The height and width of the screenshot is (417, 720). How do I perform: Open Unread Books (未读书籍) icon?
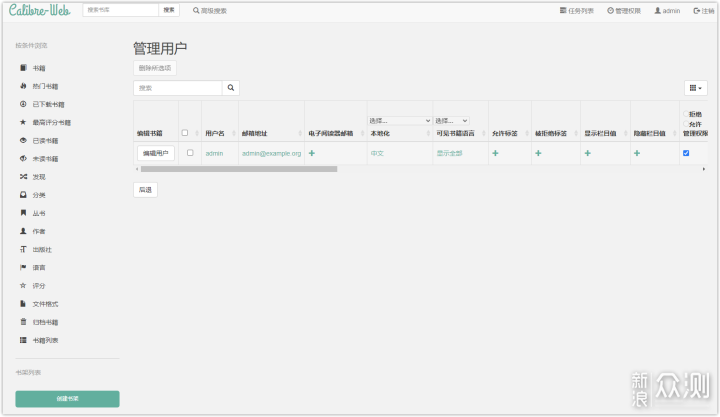tap(23, 158)
